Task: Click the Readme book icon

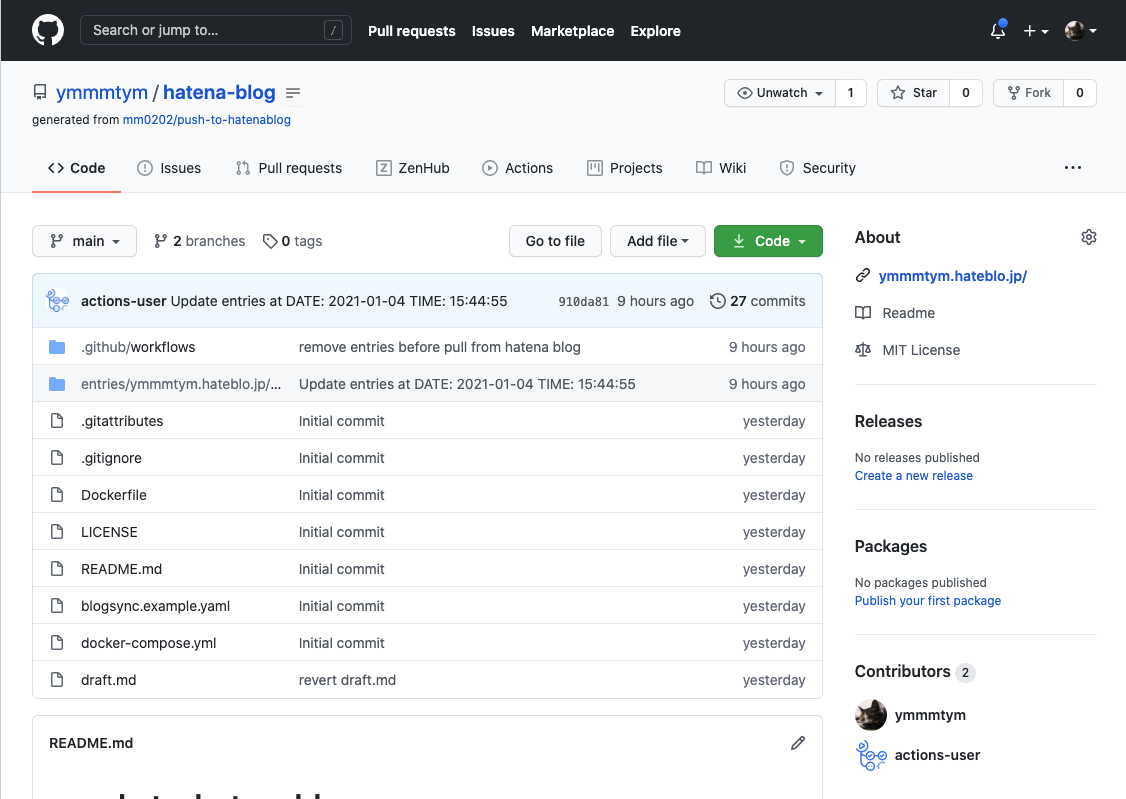Action: point(862,313)
